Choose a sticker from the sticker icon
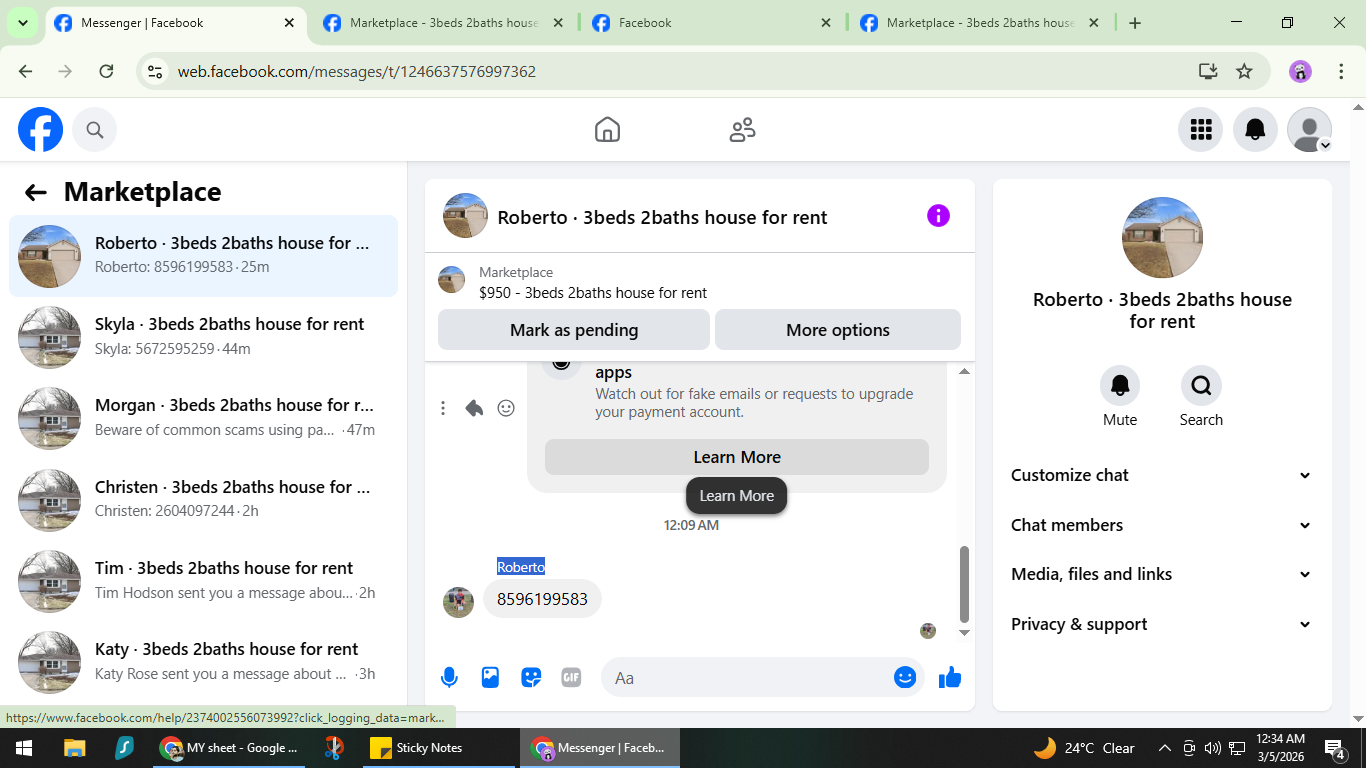 pos(531,677)
